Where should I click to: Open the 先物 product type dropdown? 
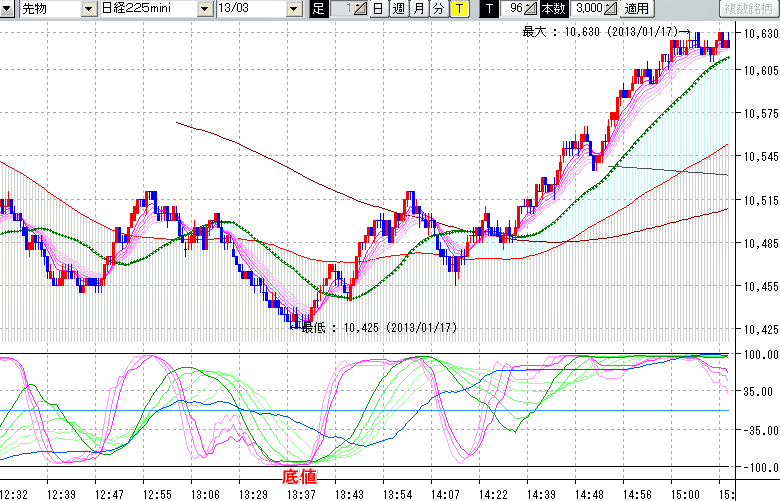(87, 9)
